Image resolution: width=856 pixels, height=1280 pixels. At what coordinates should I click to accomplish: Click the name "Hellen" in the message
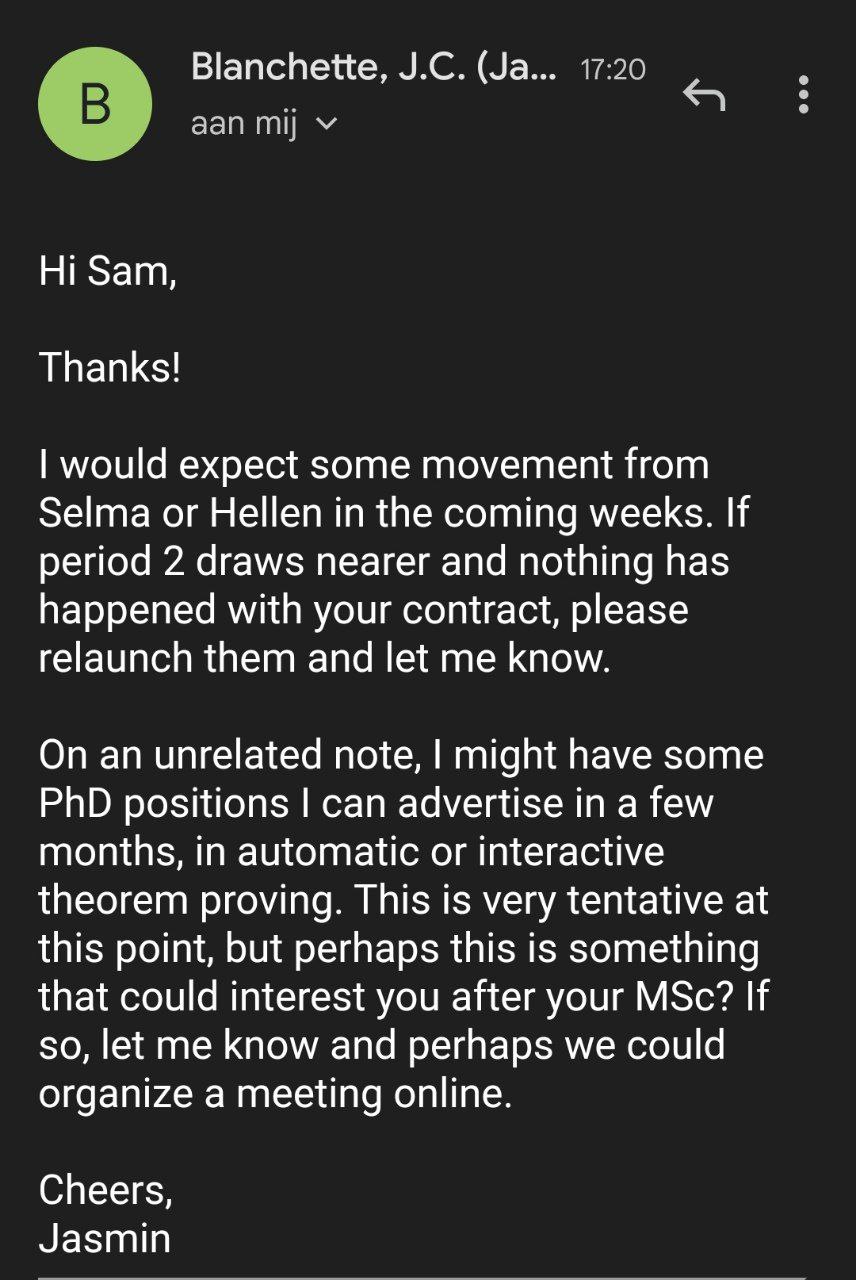point(265,513)
